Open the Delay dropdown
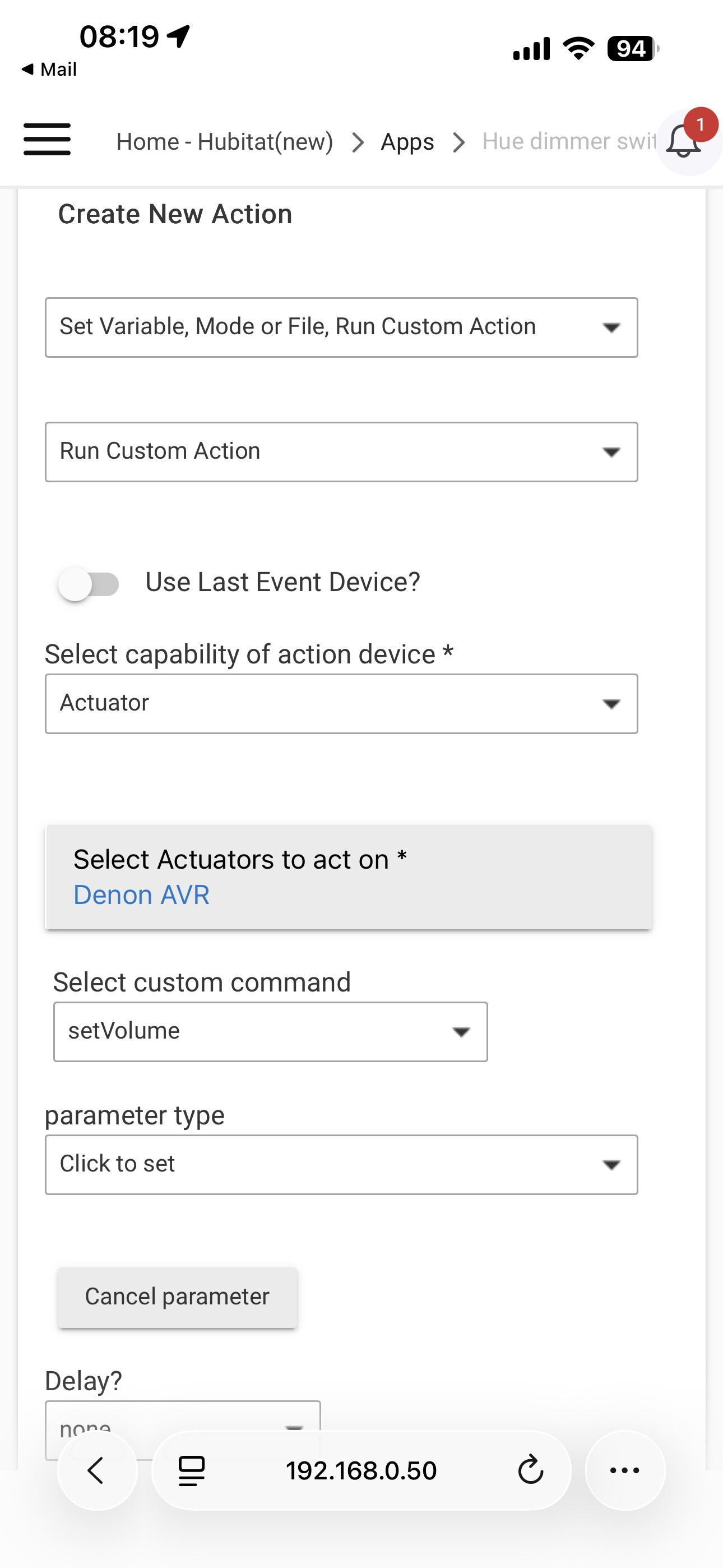This screenshot has width=723, height=1568. click(x=183, y=1418)
